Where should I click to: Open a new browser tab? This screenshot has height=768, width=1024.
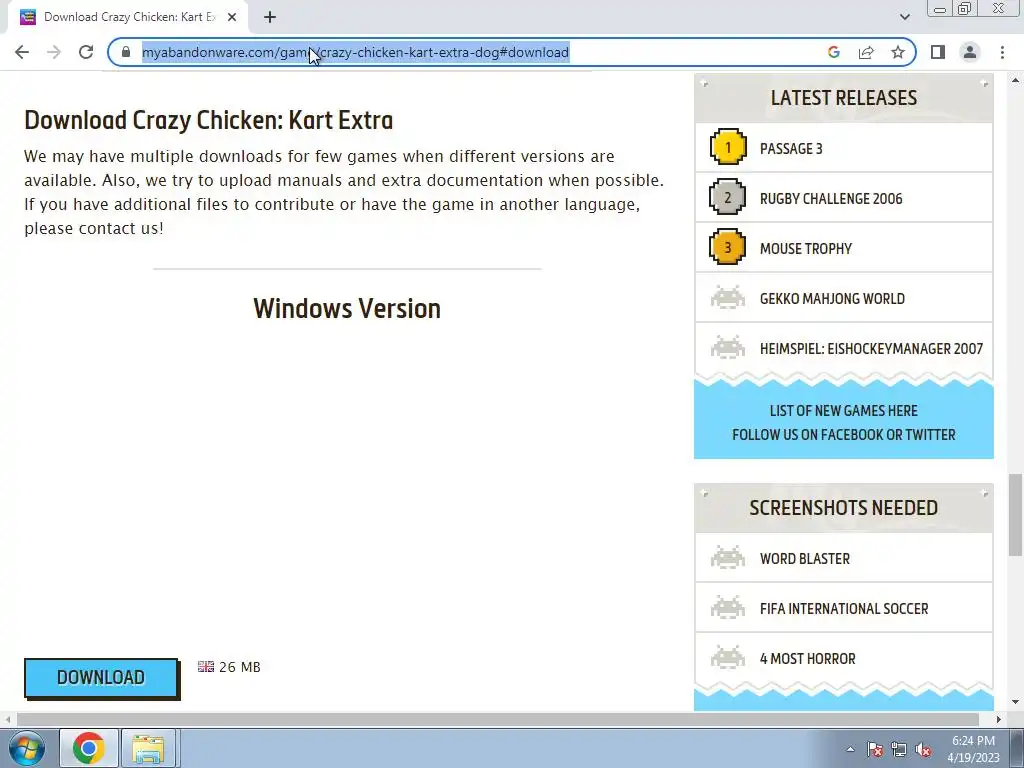[270, 17]
